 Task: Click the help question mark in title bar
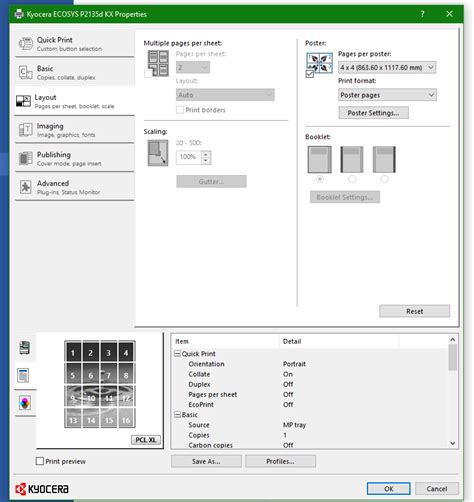point(422,14)
